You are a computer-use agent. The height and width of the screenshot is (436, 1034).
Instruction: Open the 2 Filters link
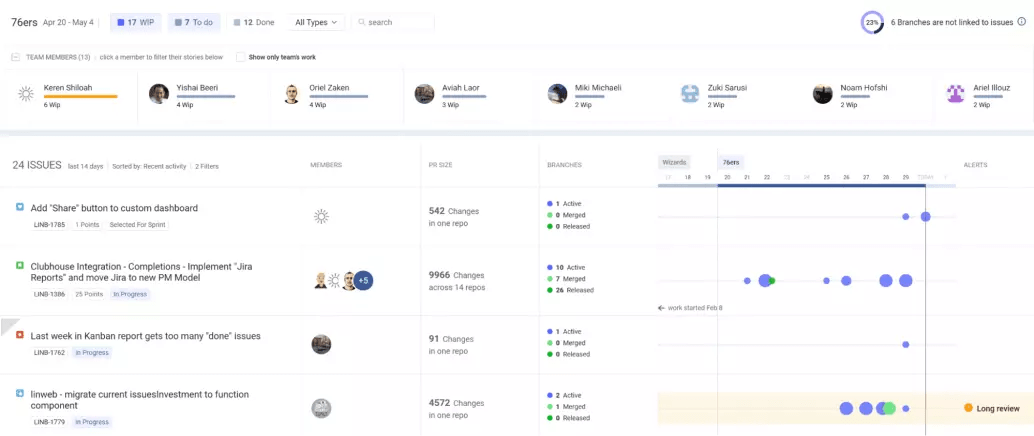[206, 166]
